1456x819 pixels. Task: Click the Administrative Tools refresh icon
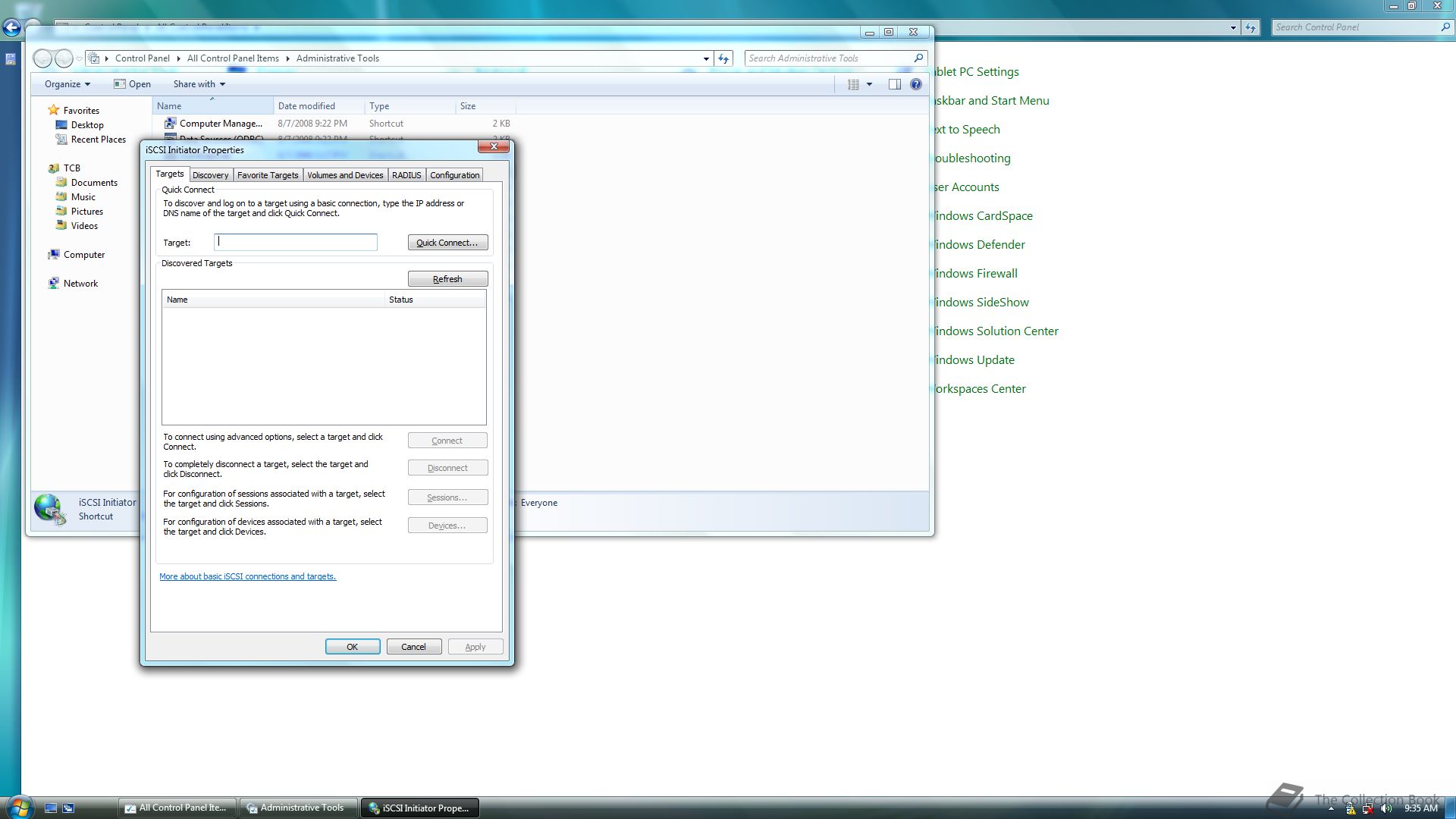point(723,58)
